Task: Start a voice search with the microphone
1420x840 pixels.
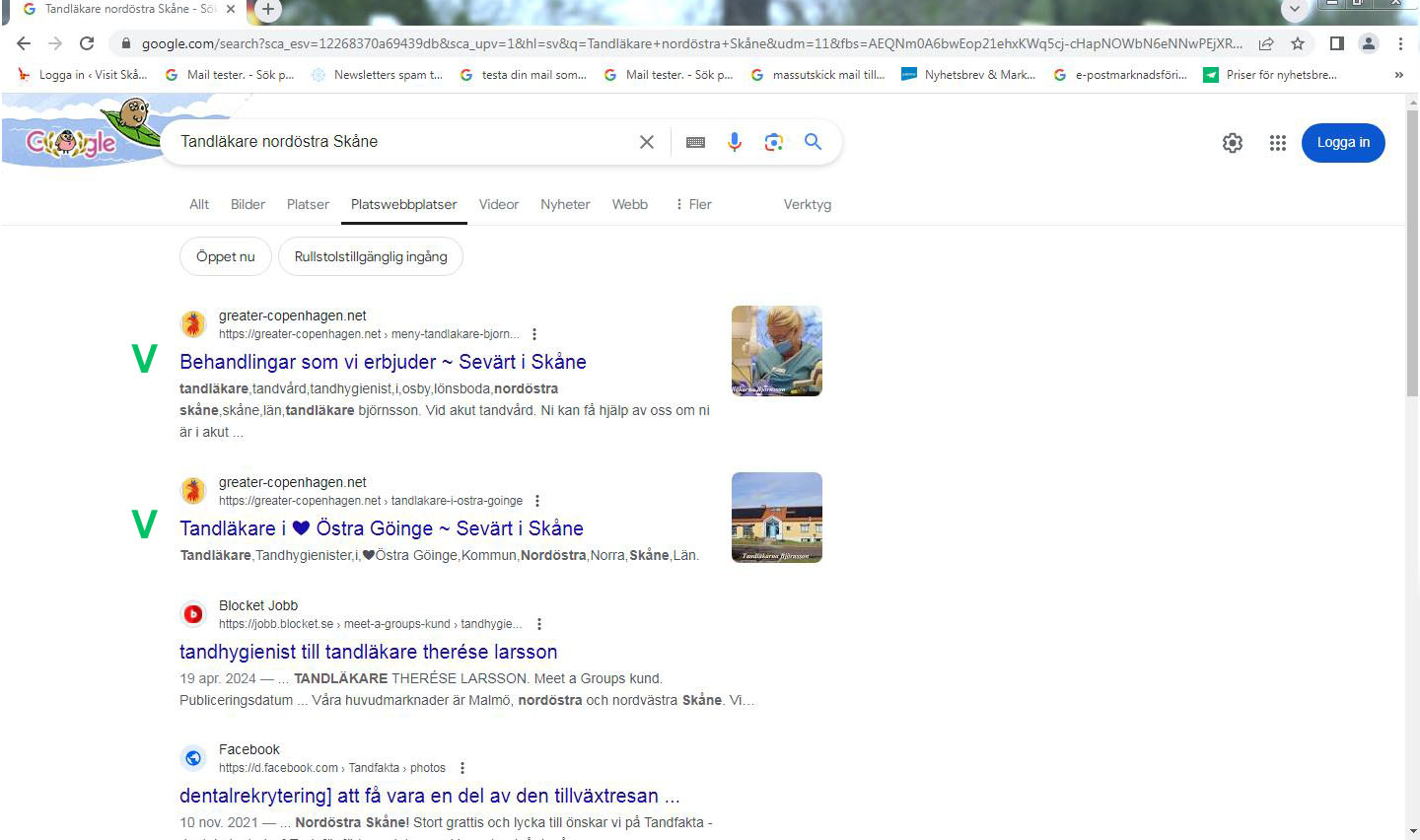Action: [x=735, y=142]
